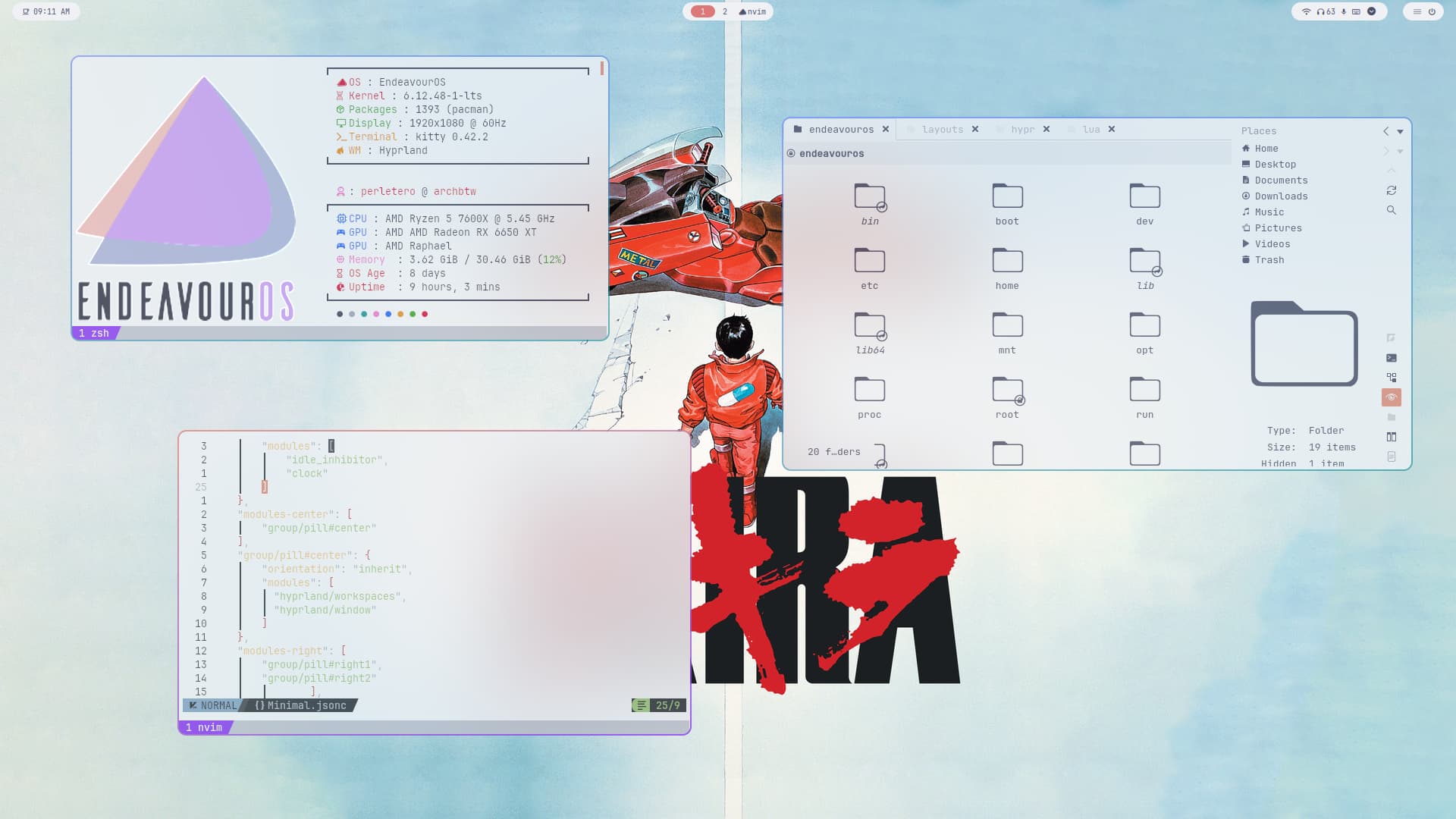Click the search icon in file manager
This screenshot has width=1456, height=819.
pos(1391,210)
